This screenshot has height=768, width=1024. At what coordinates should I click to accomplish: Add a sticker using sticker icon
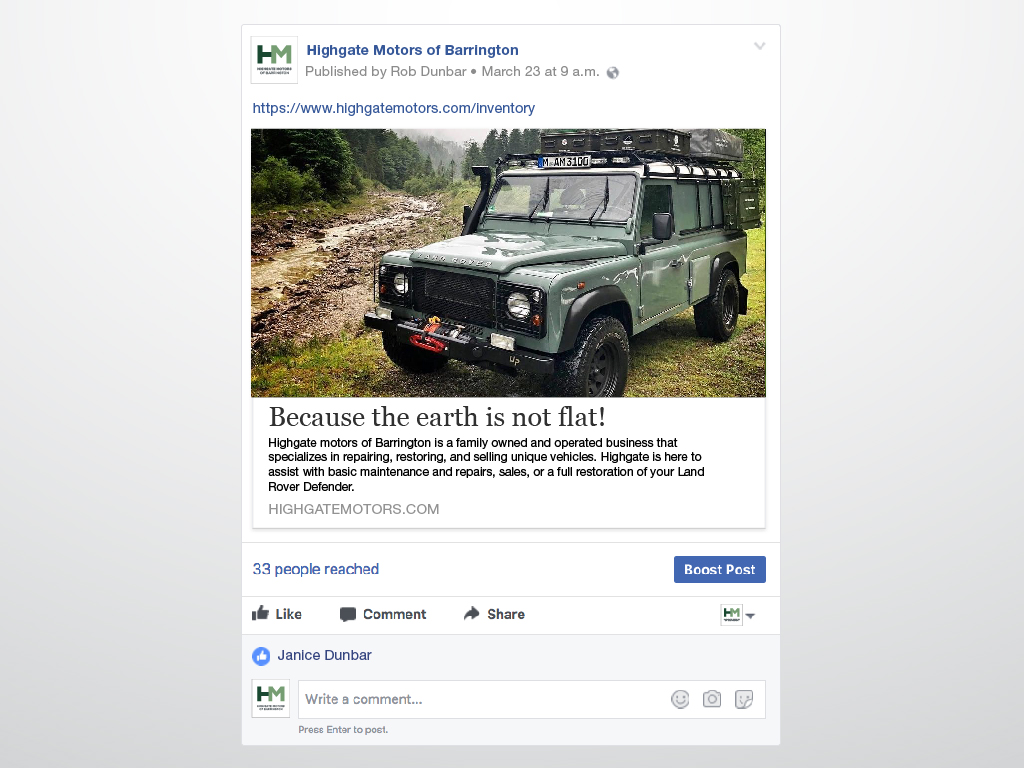(744, 699)
